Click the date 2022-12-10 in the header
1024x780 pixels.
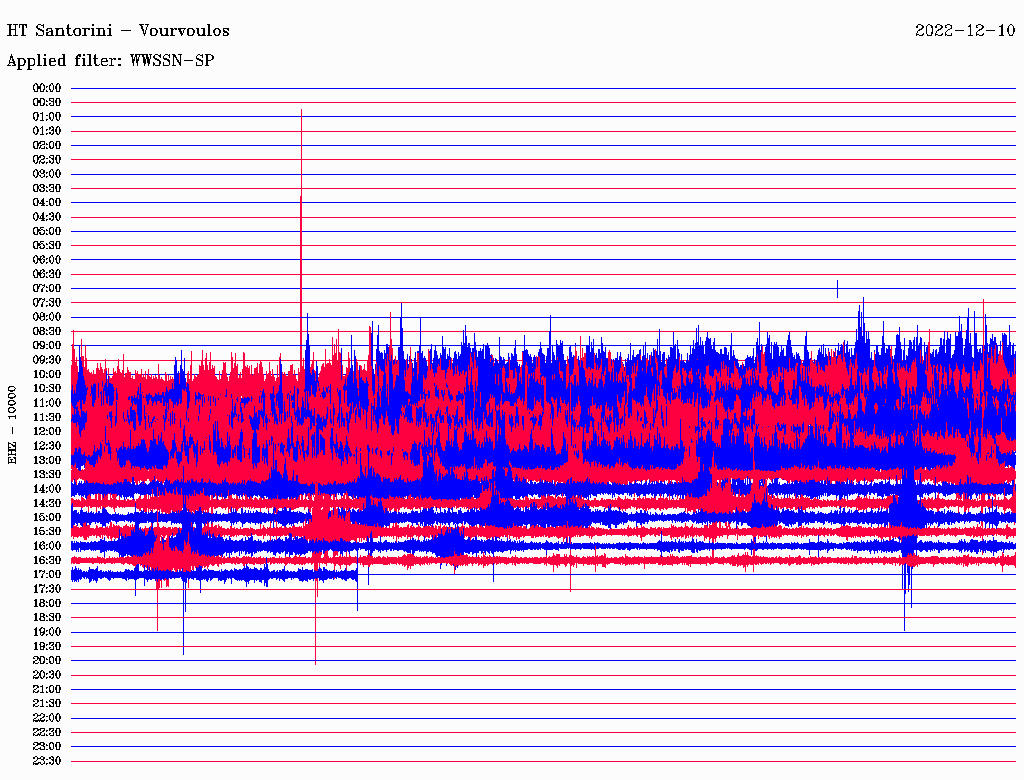point(965,31)
